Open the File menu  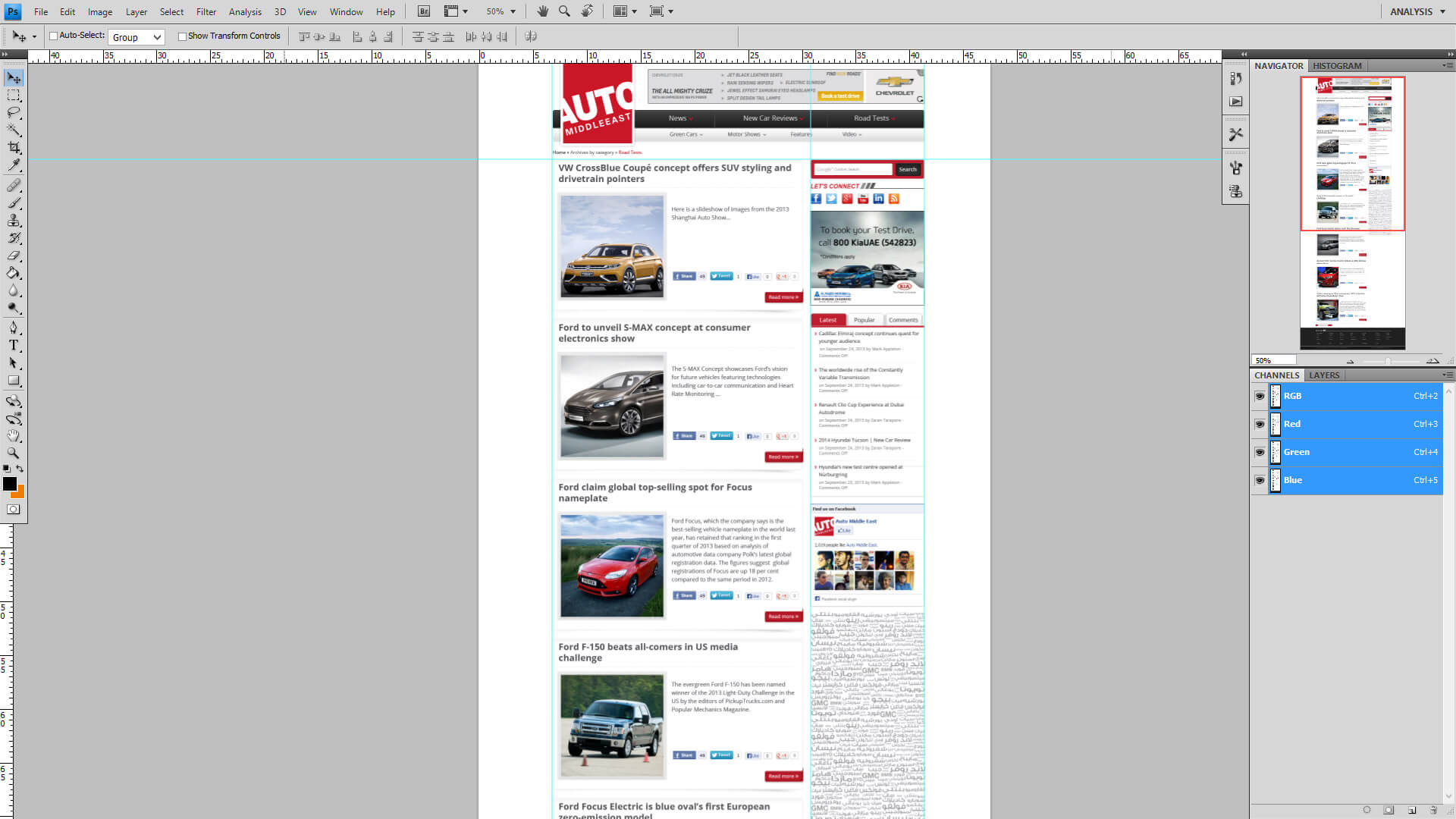[41, 11]
